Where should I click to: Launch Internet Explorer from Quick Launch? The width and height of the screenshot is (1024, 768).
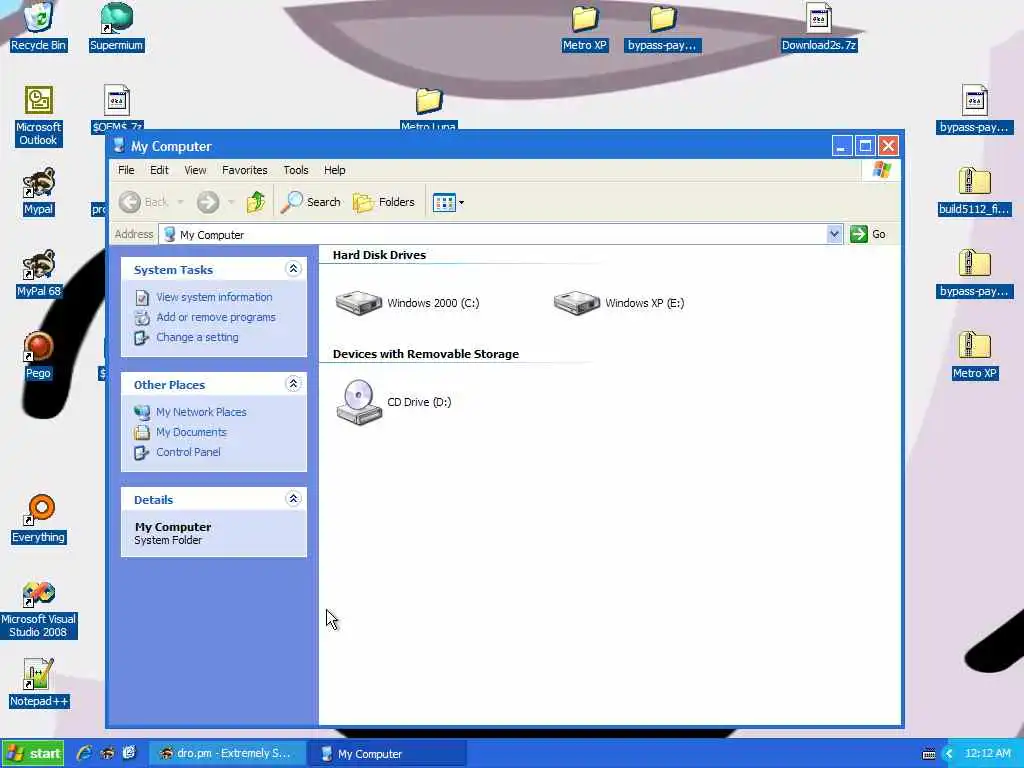pos(84,754)
